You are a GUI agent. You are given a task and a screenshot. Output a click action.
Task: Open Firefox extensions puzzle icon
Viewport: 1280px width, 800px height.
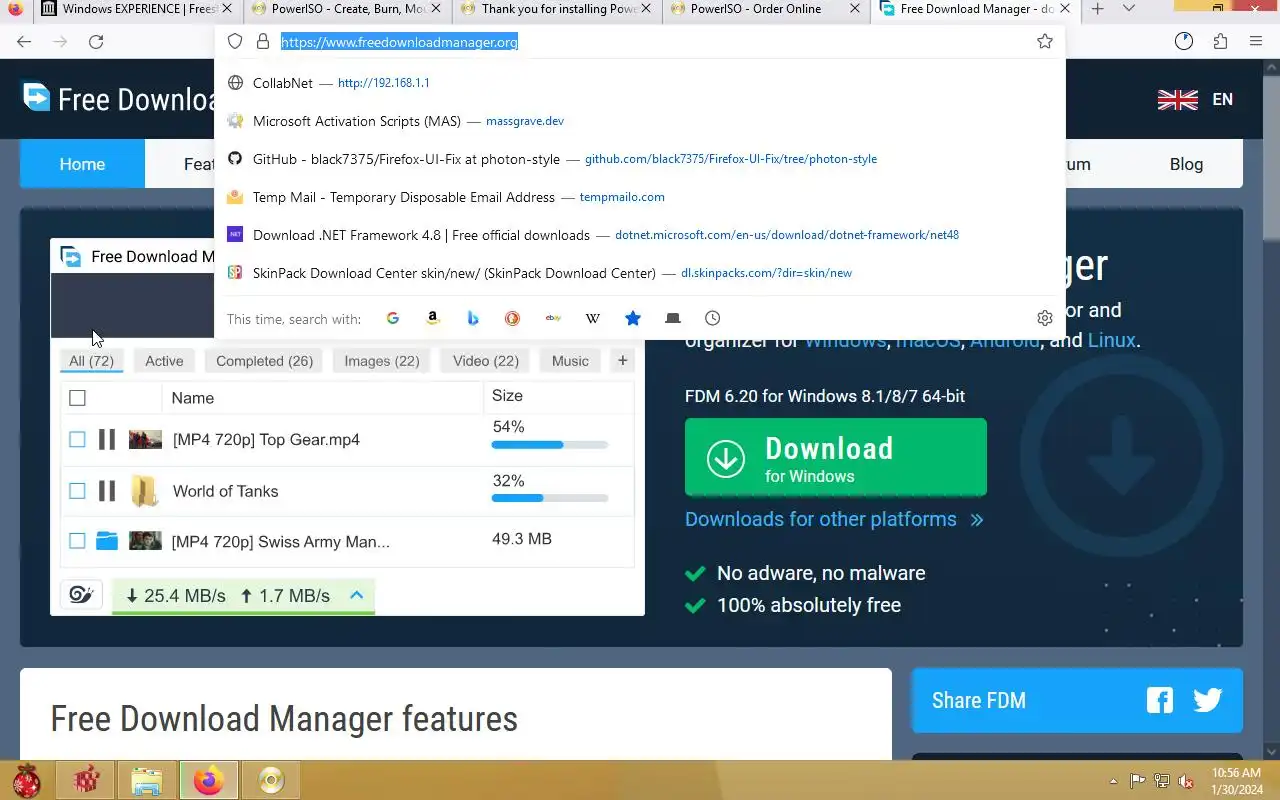pyautogui.click(x=1220, y=42)
